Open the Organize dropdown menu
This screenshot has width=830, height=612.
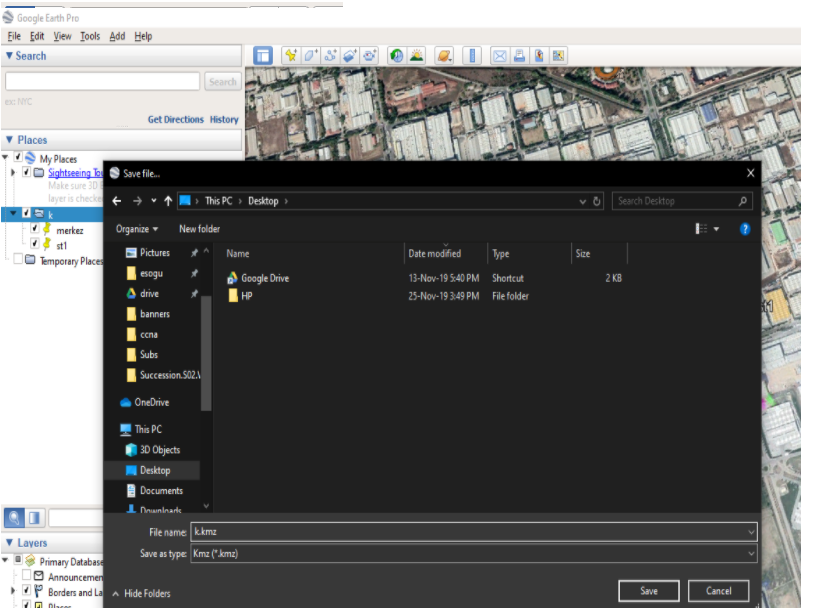pos(137,229)
